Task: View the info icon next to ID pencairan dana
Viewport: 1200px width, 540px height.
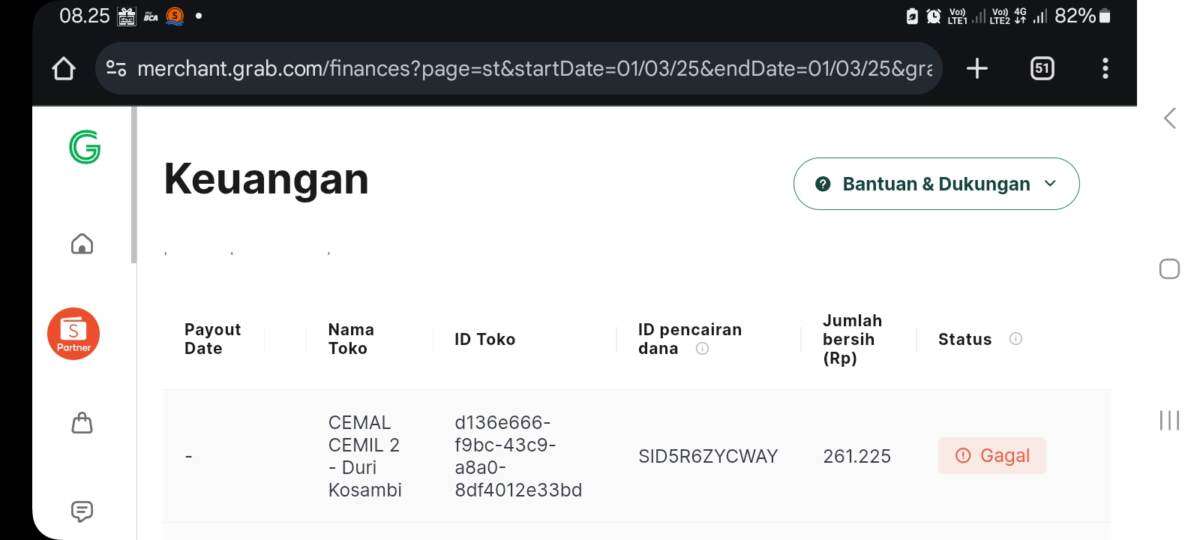Action: pyautogui.click(x=702, y=349)
